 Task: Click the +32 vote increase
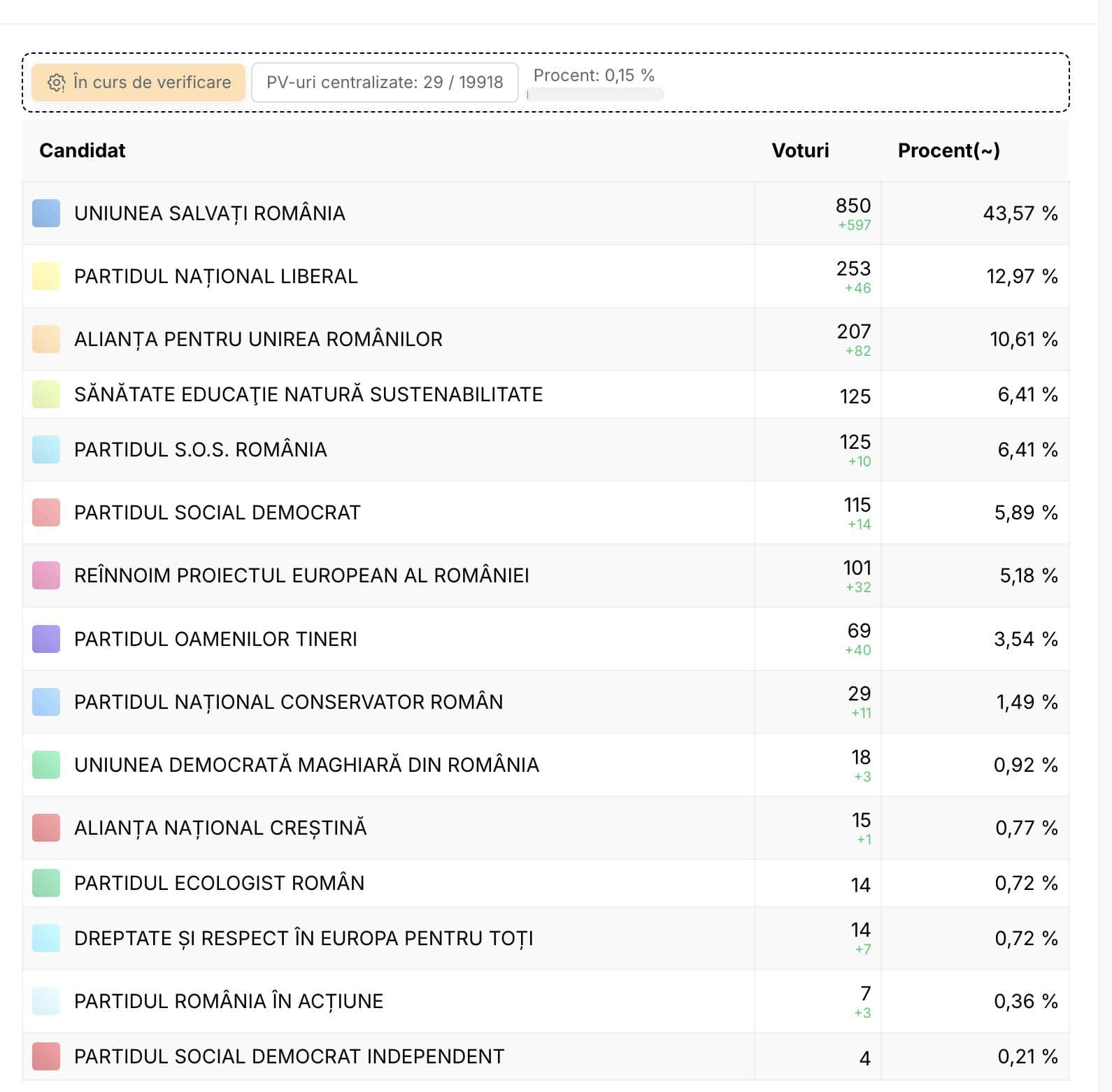pyautogui.click(x=858, y=587)
